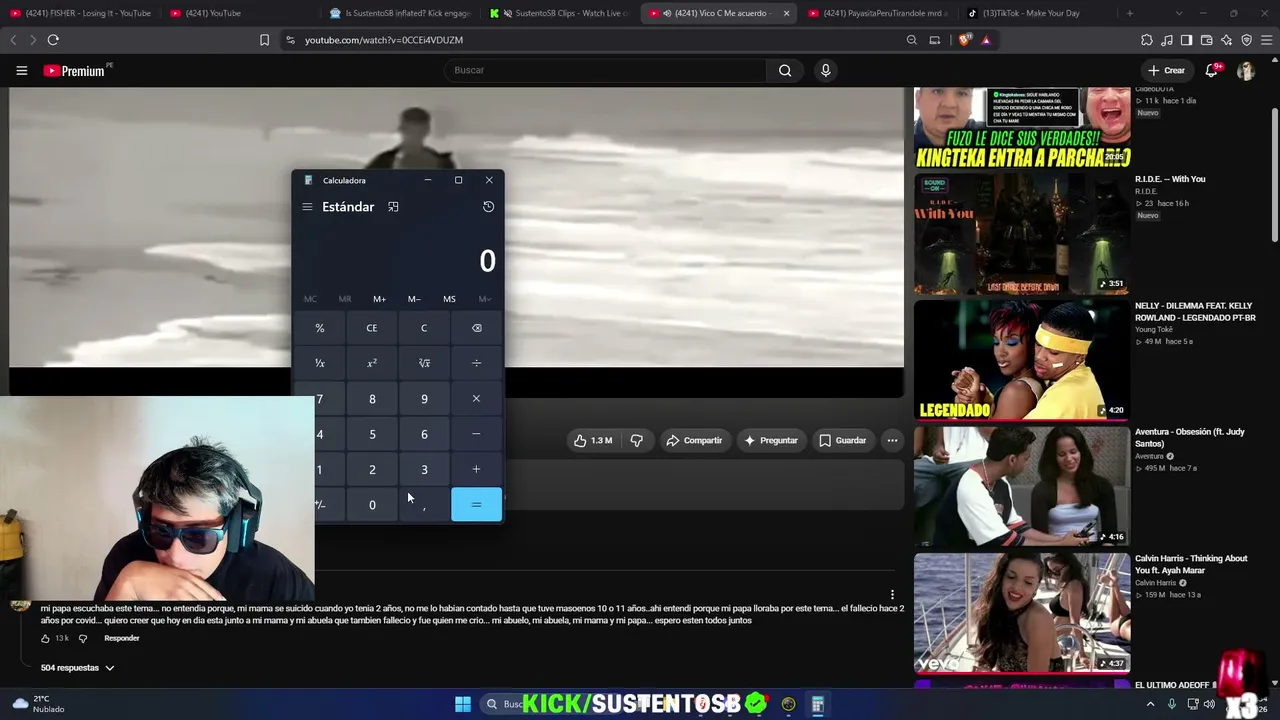Click the percent key in Calculator

click(x=320, y=328)
